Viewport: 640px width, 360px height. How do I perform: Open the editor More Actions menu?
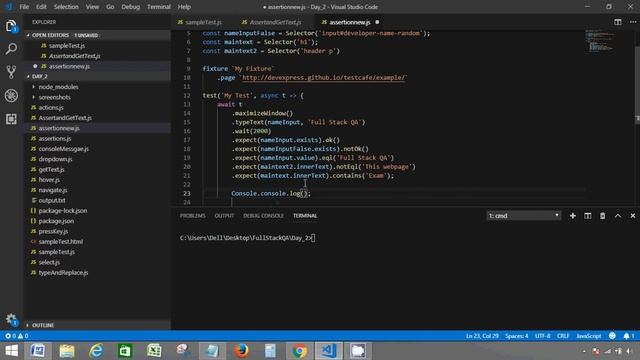tap(633, 22)
